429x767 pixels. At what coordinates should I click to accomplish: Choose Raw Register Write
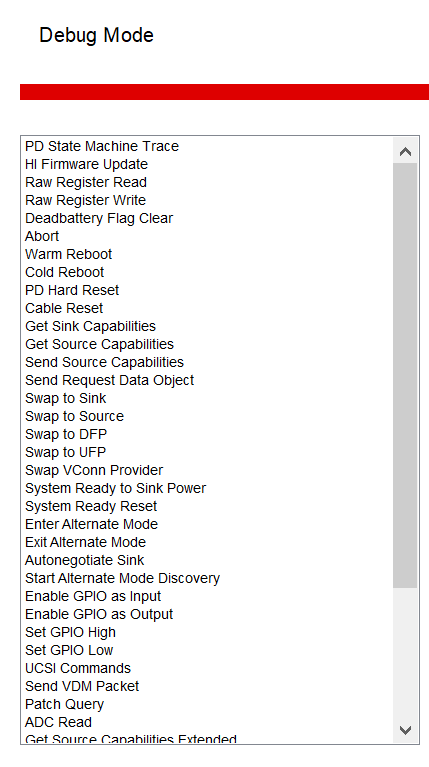point(86,201)
